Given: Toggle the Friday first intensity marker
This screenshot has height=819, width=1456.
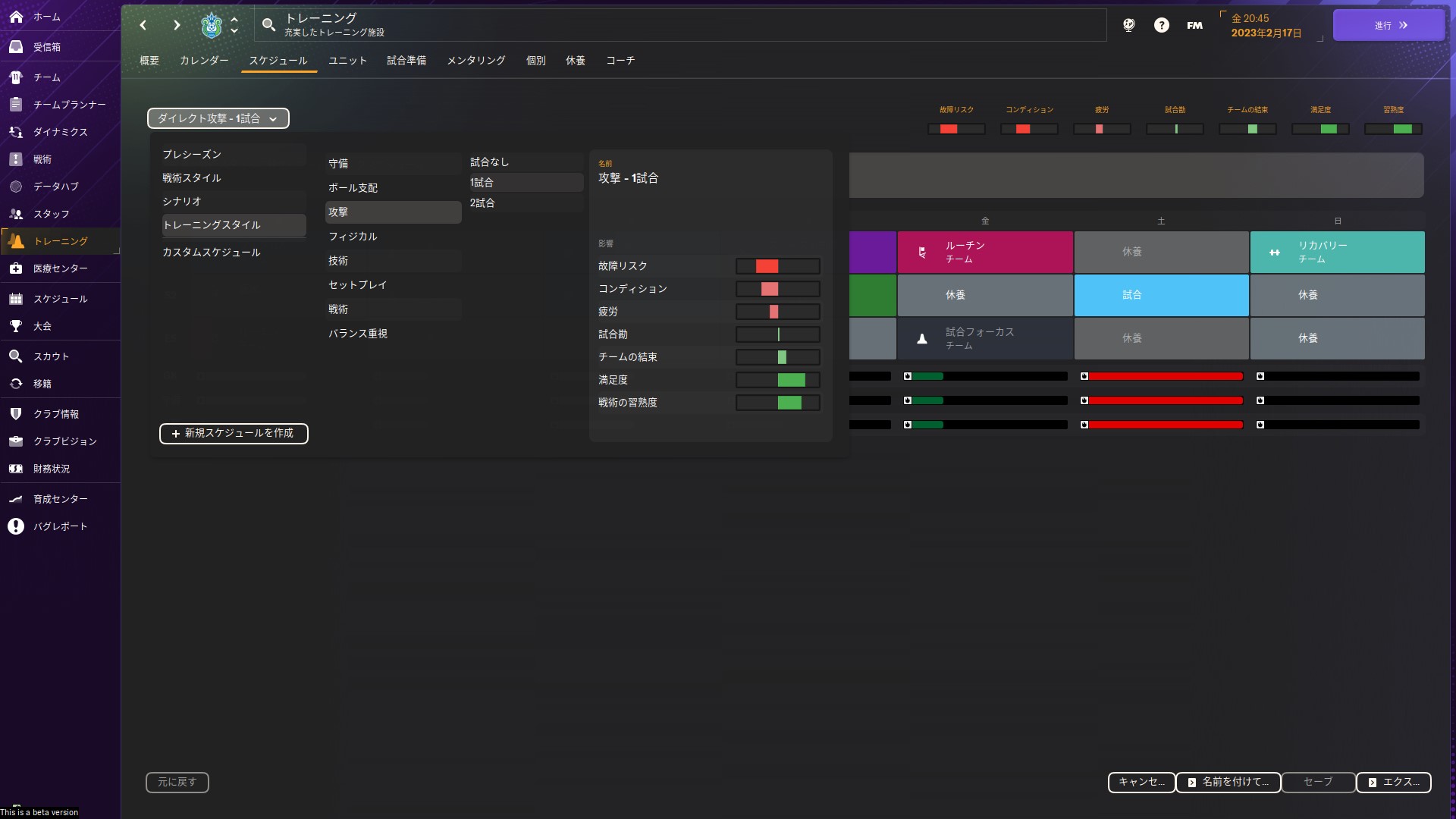Looking at the screenshot, I should coord(908,376).
